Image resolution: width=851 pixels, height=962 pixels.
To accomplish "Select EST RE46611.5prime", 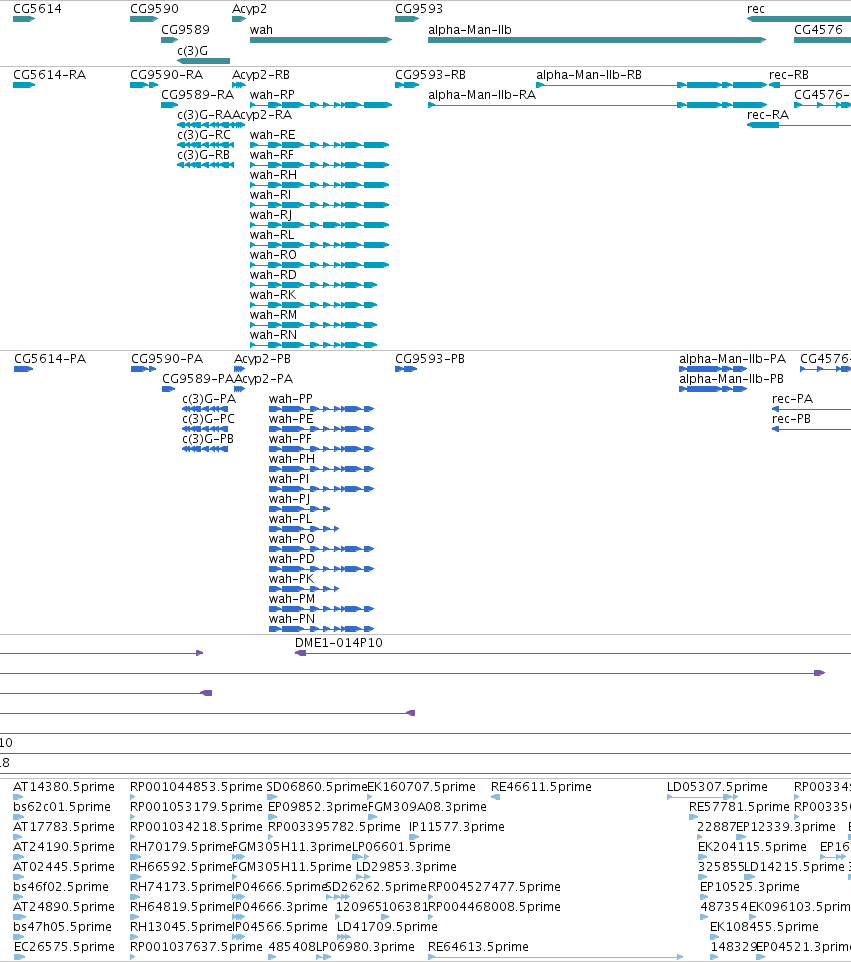I will 541,787.
